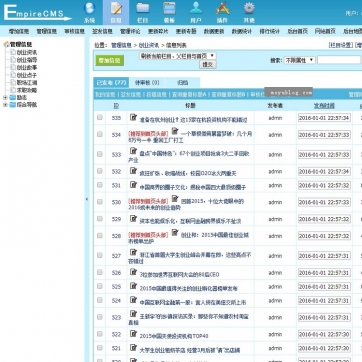Image resolution: width=362 pixels, height=362 pixels.
Task: Click the edit icon in row 533
Action: click(x=133, y=151)
